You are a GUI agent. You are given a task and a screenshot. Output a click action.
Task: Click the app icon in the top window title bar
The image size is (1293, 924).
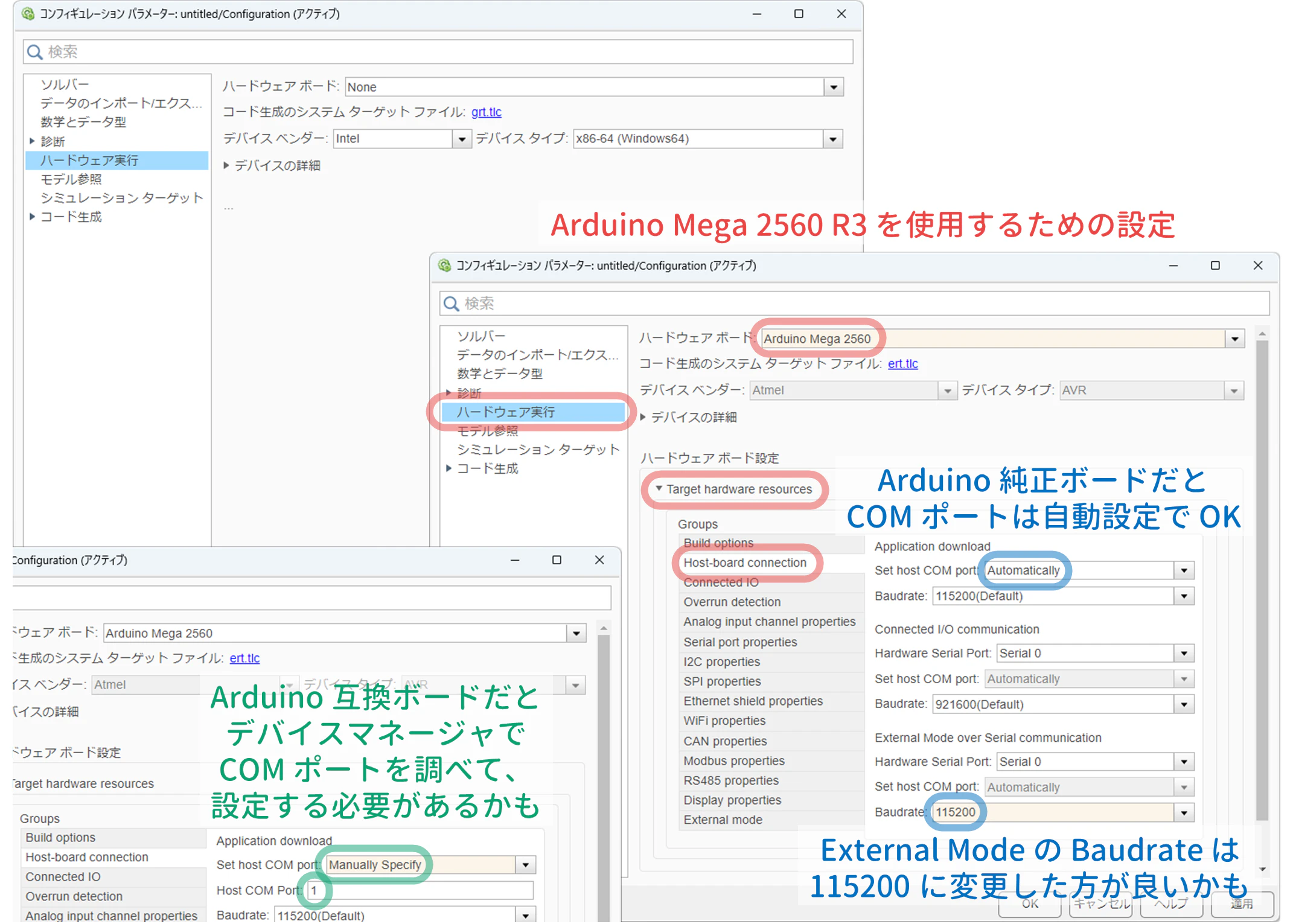click(x=27, y=13)
